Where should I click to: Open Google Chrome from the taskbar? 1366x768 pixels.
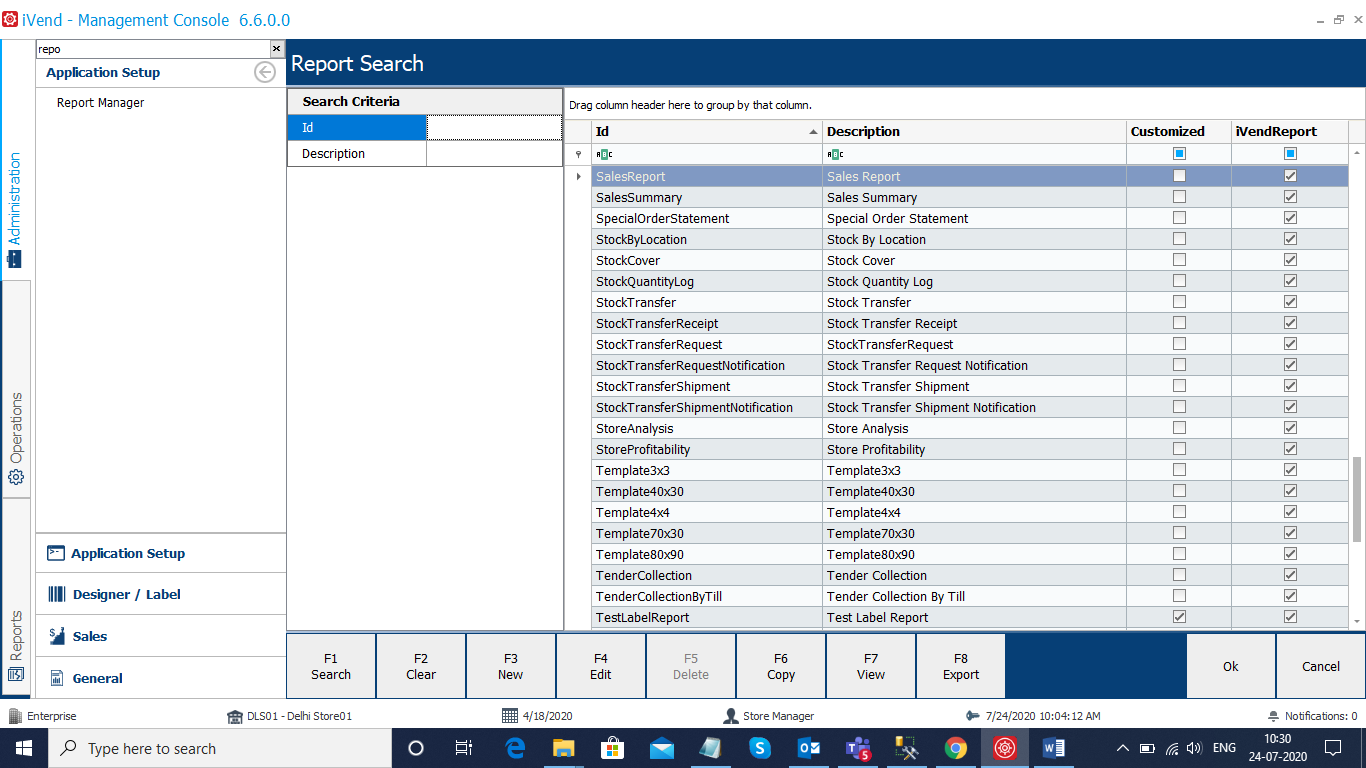(x=956, y=748)
